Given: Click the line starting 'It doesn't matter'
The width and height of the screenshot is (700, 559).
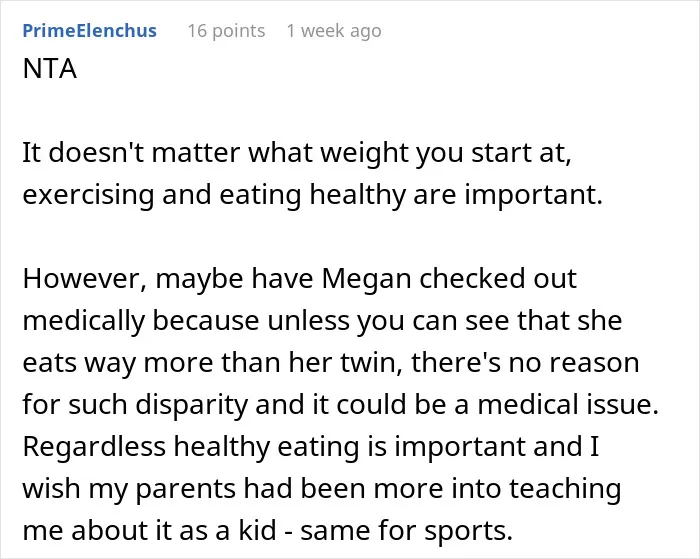Looking at the screenshot, I should tap(297, 153).
